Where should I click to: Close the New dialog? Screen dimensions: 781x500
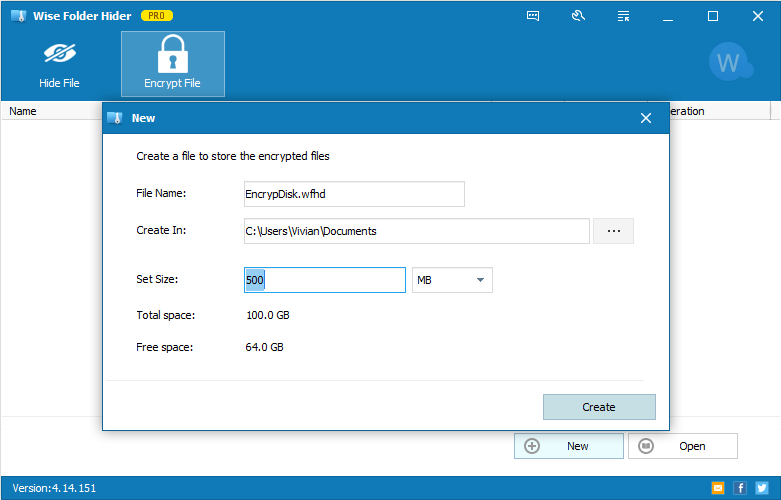(x=646, y=118)
